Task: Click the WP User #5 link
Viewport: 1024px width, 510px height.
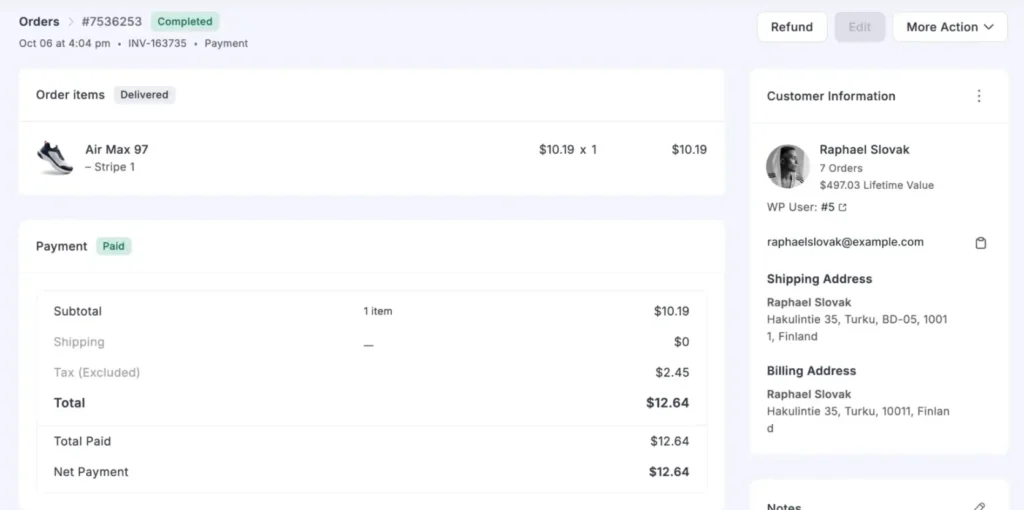Action: [827, 208]
